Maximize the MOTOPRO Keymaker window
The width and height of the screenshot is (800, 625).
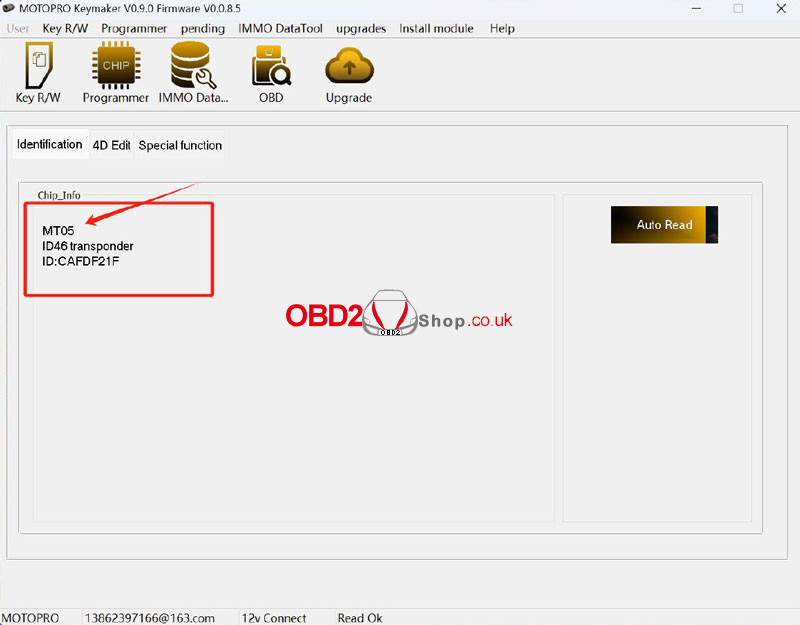pos(738,8)
